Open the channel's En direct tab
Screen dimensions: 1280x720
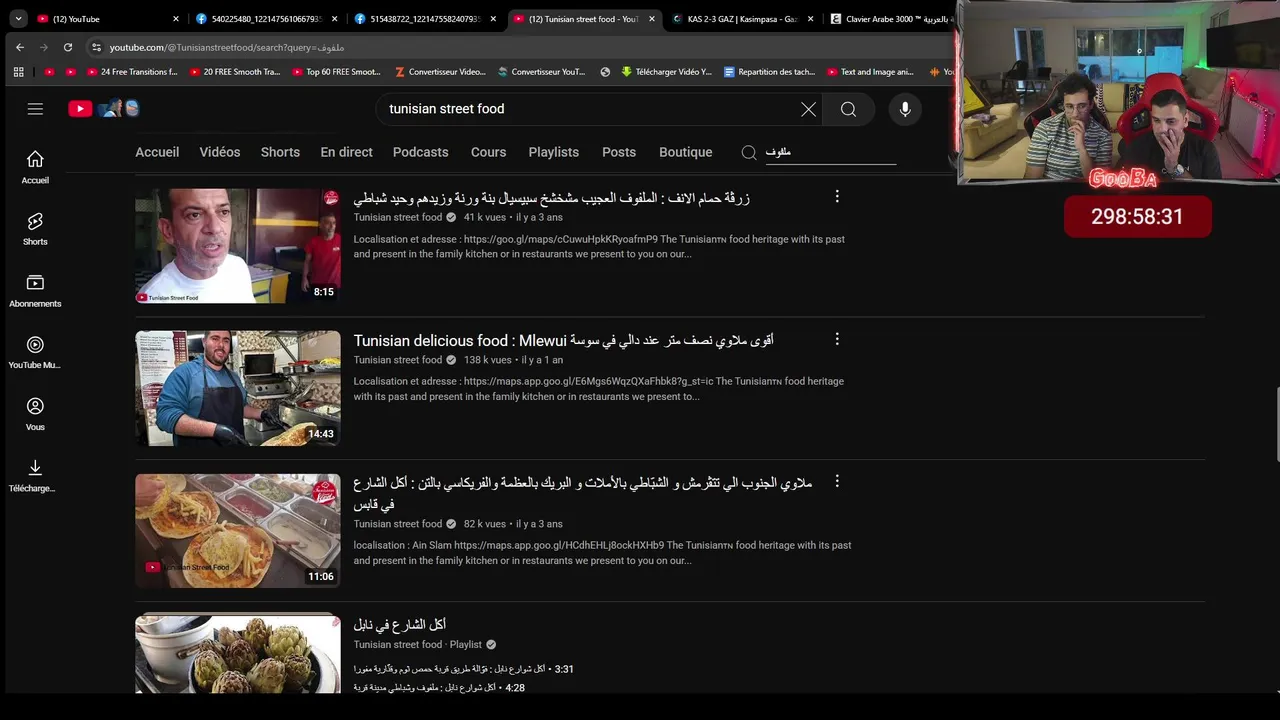click(346, 152)
